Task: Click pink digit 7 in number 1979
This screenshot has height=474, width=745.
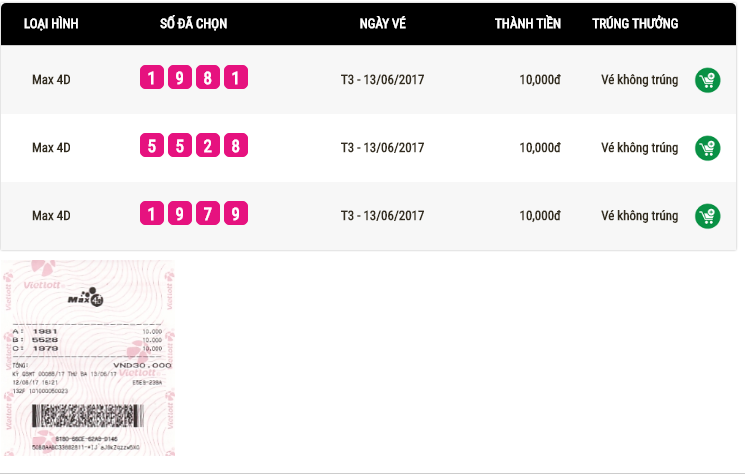Action: pos(208,213)
